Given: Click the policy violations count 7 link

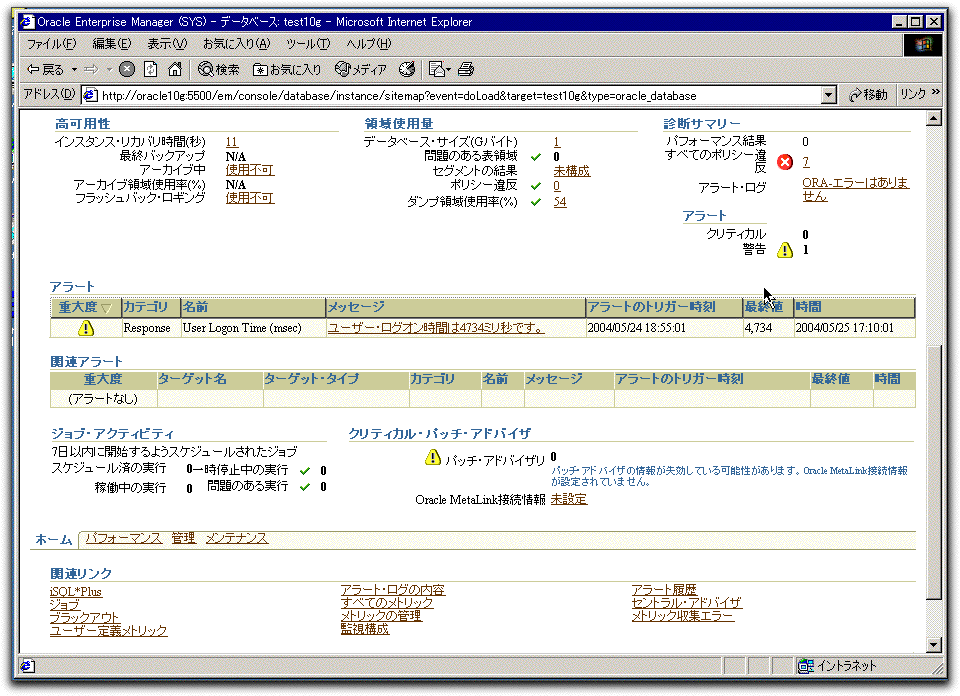Looking at the screenshot, I should coord(806,162).
